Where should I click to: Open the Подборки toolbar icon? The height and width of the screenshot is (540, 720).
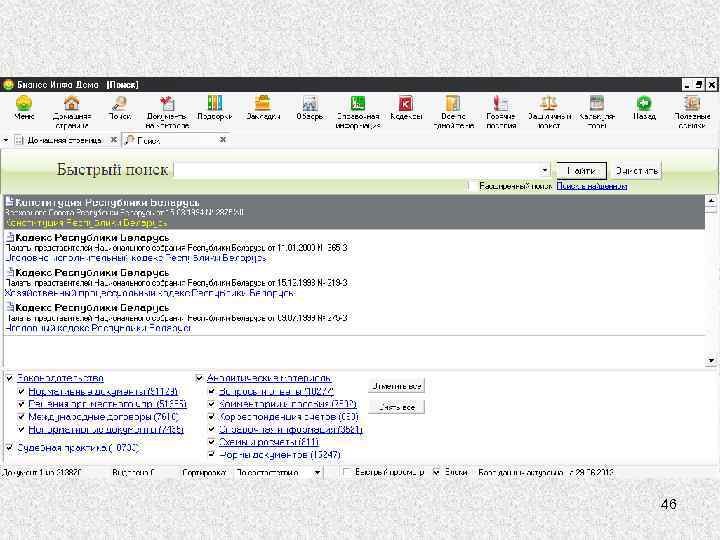214,103
